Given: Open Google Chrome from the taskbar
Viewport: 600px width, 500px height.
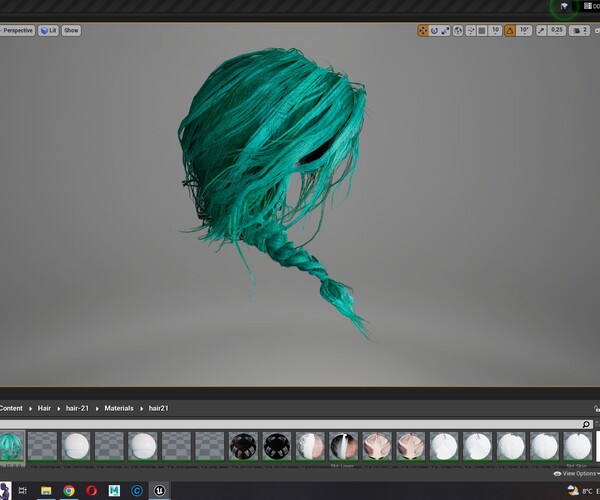Looking at the screenshot, I should 69,490.
